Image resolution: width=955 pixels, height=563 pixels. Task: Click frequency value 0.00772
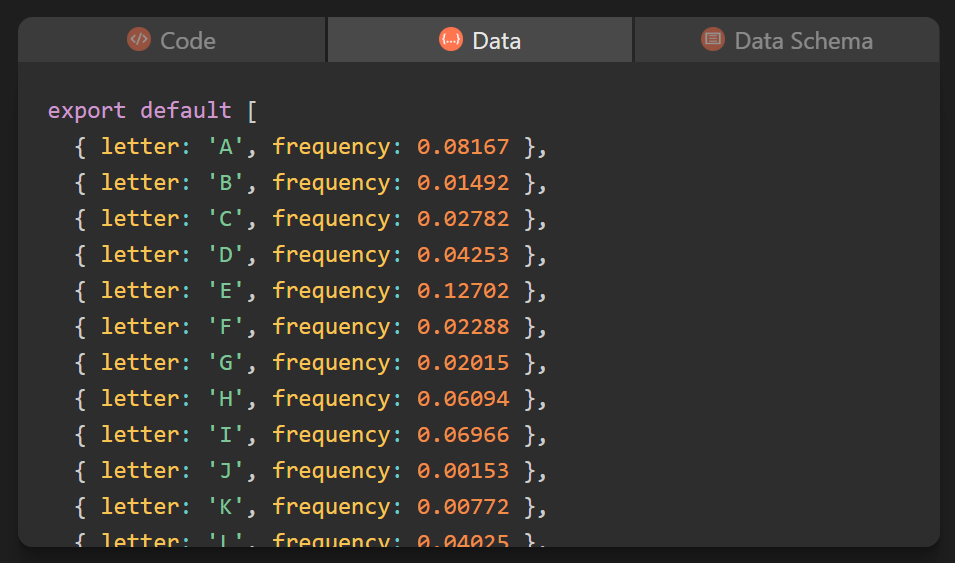(463, 506)
